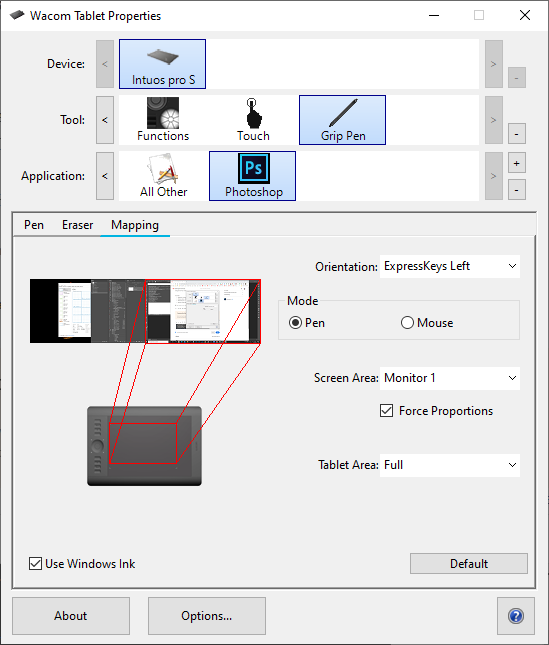549x645 pixels.
Task: Click the Default button
Action: tap(469, 564)
